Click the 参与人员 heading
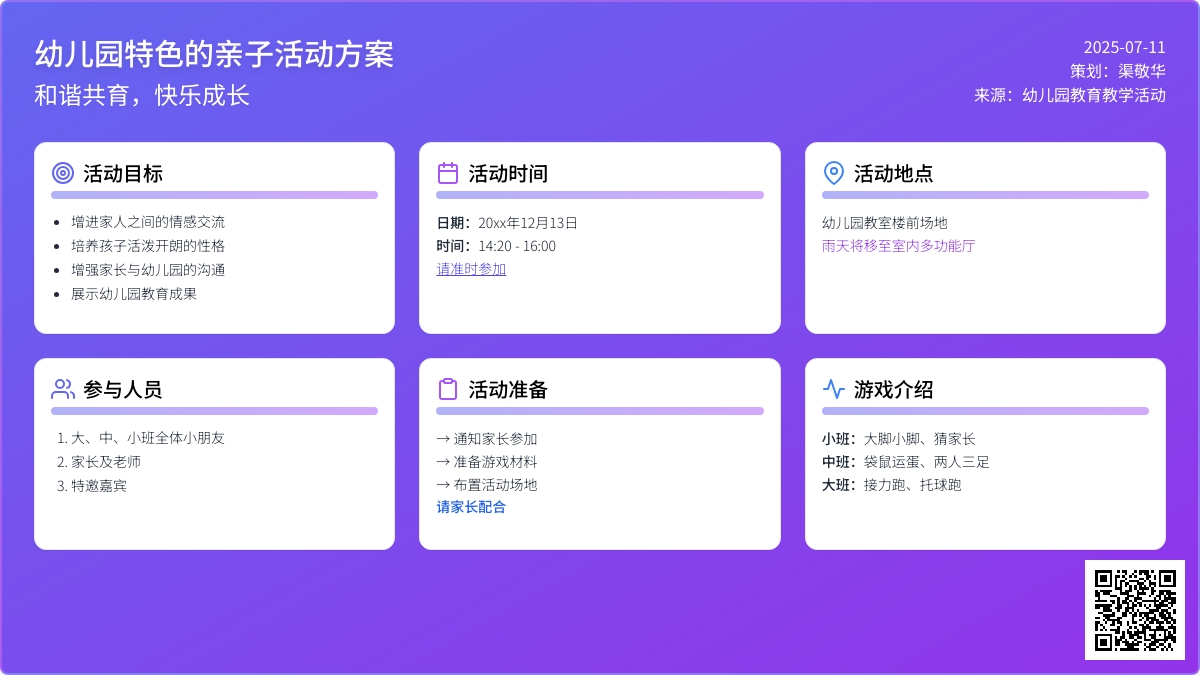The height and width of the screenshot is (675, 1200). coord(123,389)
